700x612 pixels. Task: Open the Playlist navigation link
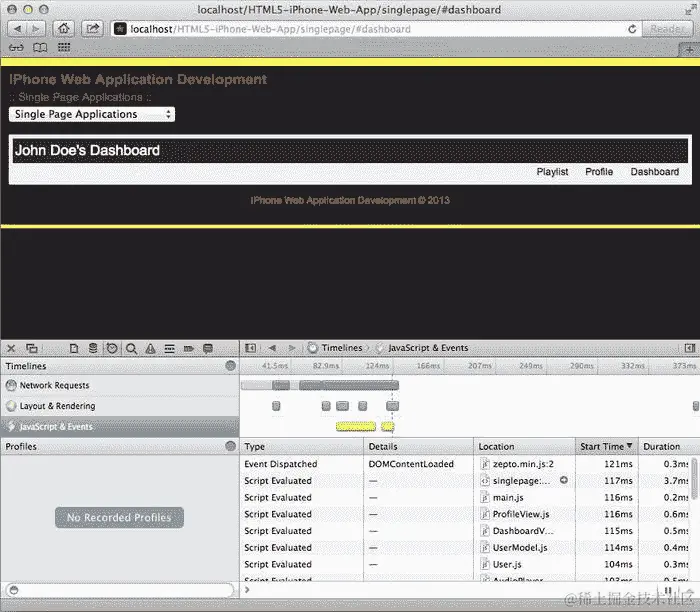(552, 172)
